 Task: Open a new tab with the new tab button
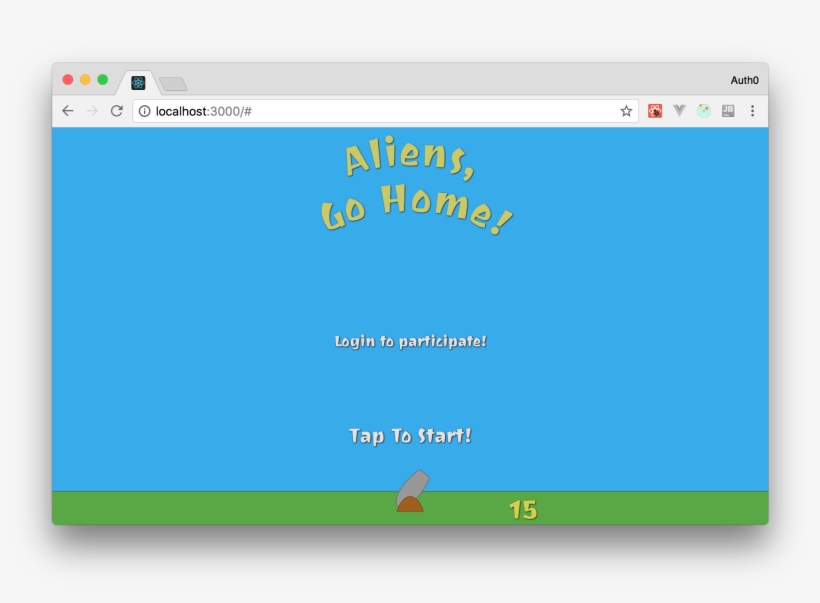pos(173,84)
